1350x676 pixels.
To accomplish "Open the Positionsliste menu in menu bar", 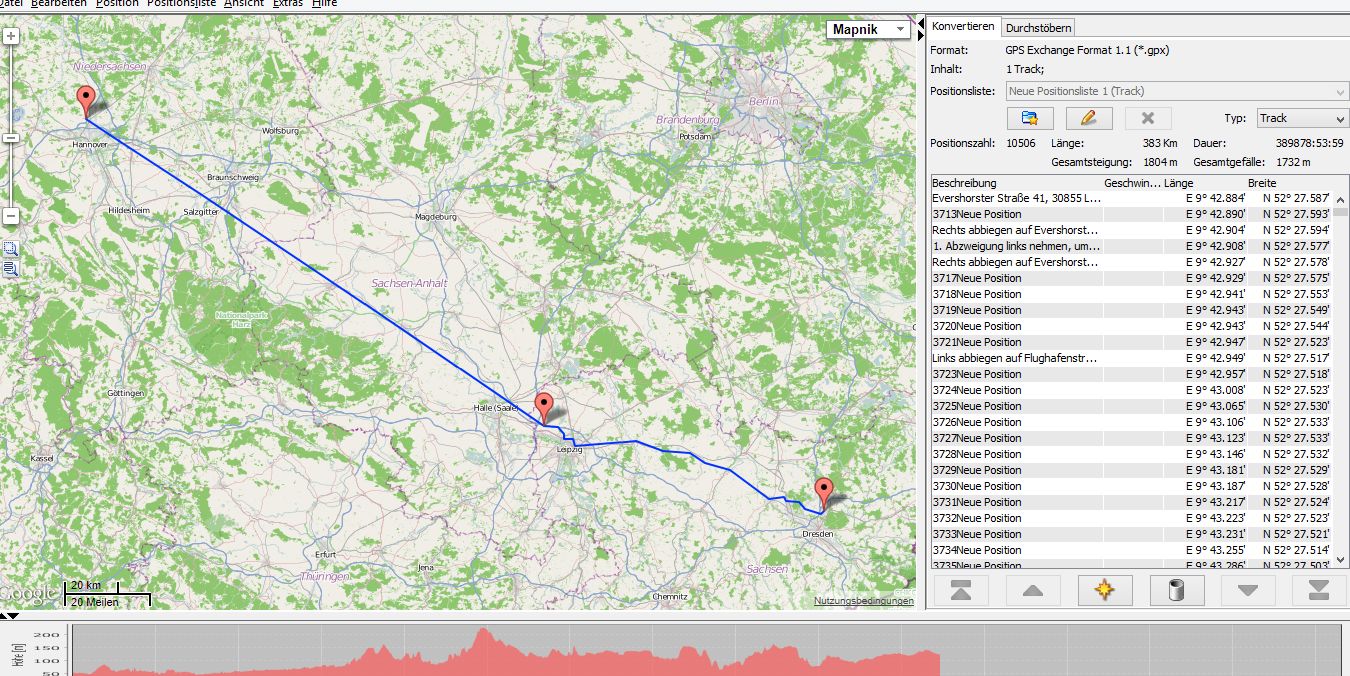I will 181,4.
